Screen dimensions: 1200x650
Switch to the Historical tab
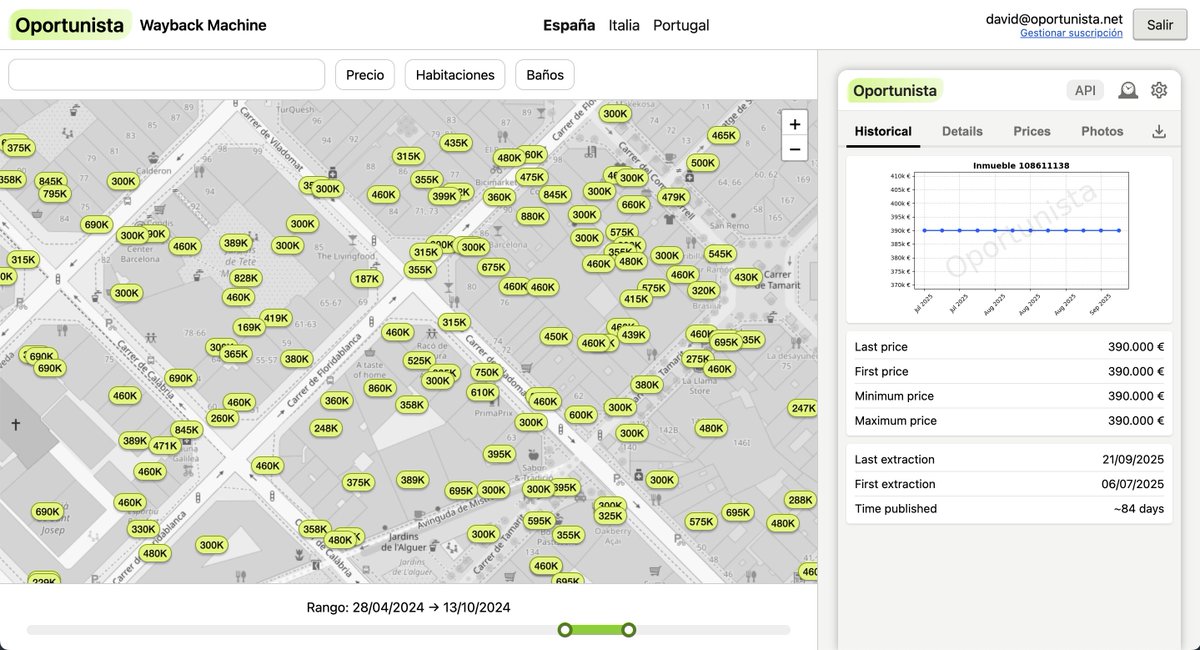(883, 131)
